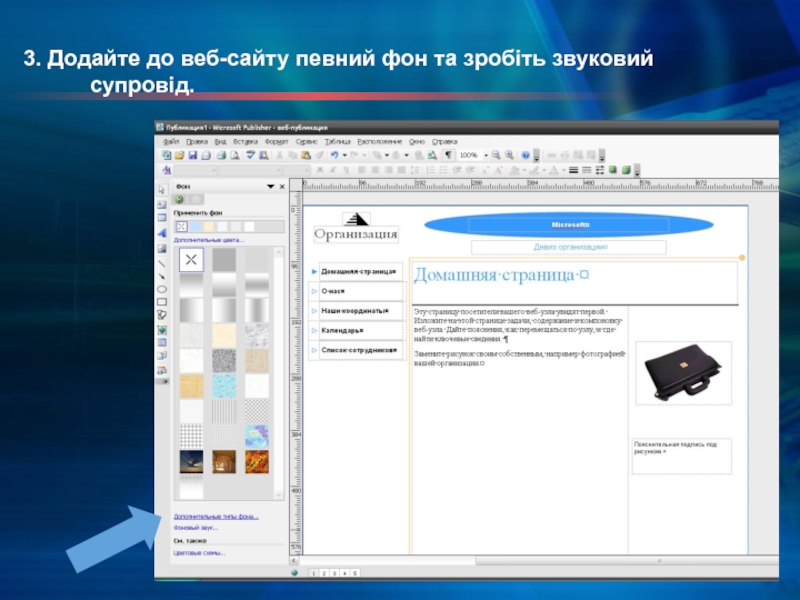Select the Insert Table tool
800x600 pixels.
click(x=162, y=218)
